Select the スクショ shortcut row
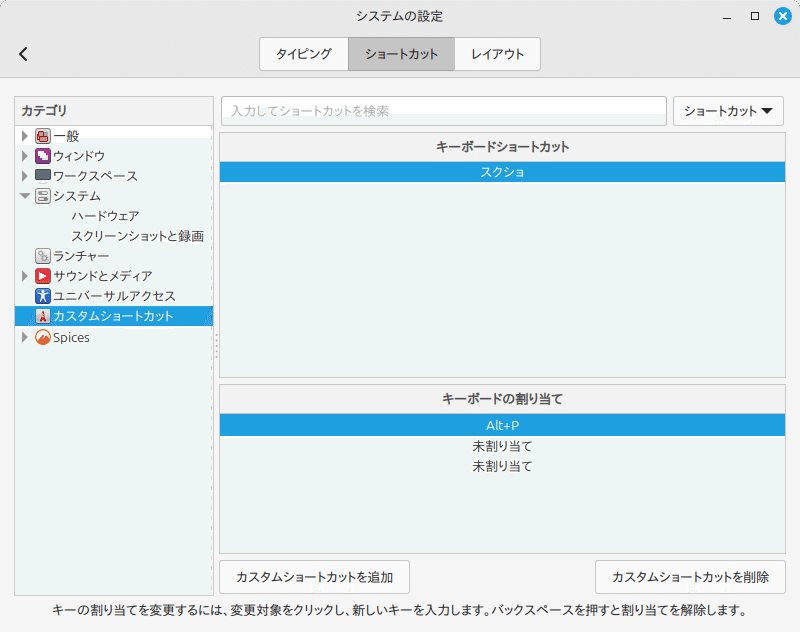This screenshot has width=800, height=632. point(502,172)
